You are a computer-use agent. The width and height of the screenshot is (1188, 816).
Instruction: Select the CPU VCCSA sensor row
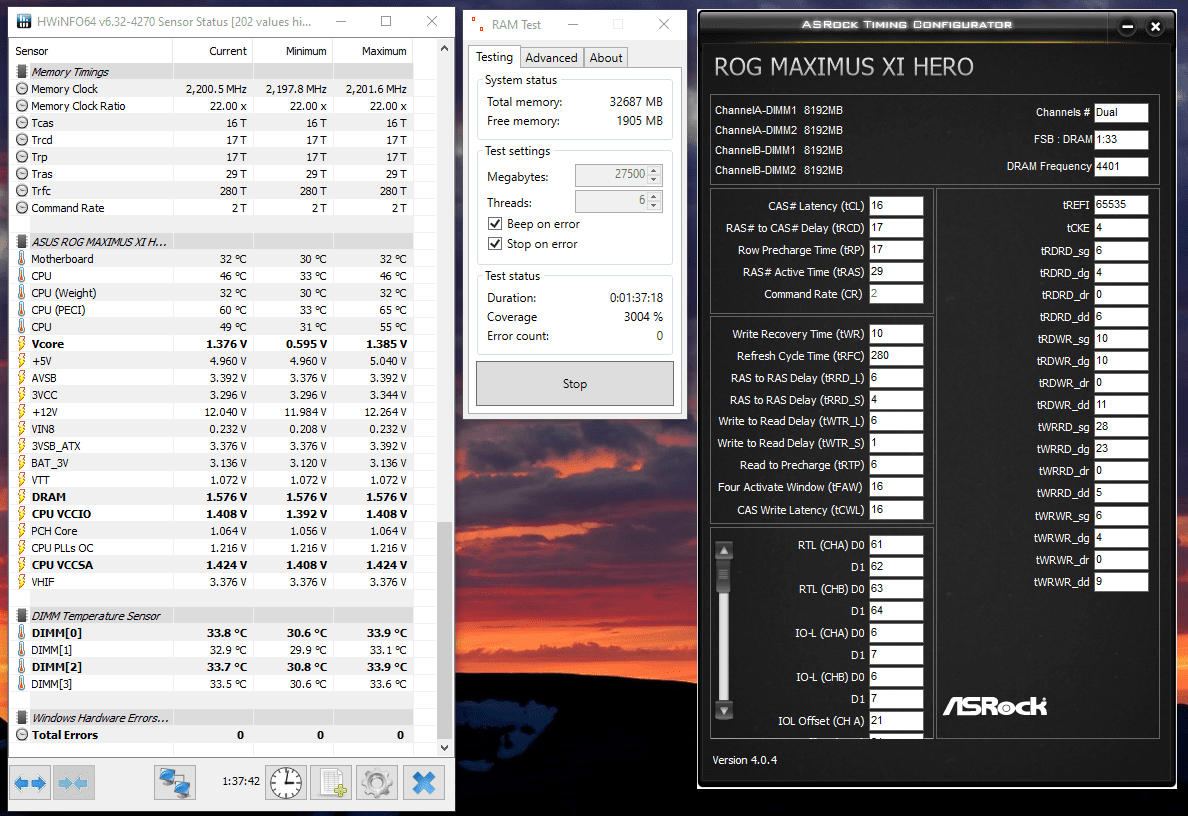[211, 565]
